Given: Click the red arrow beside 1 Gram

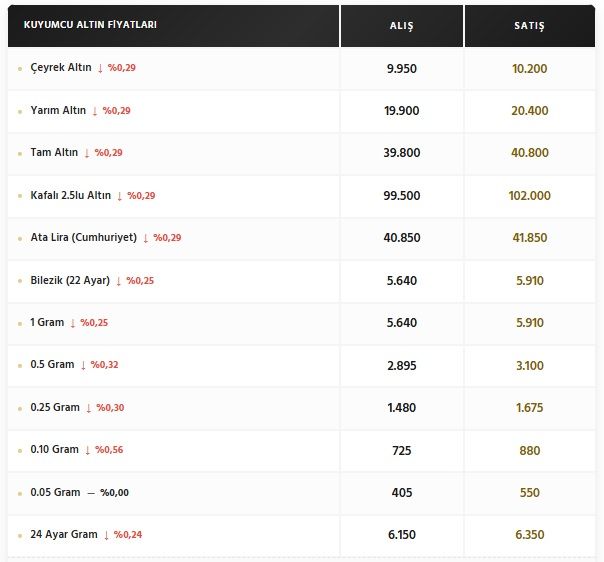Looking at the screenshot, I should (73, 323).
